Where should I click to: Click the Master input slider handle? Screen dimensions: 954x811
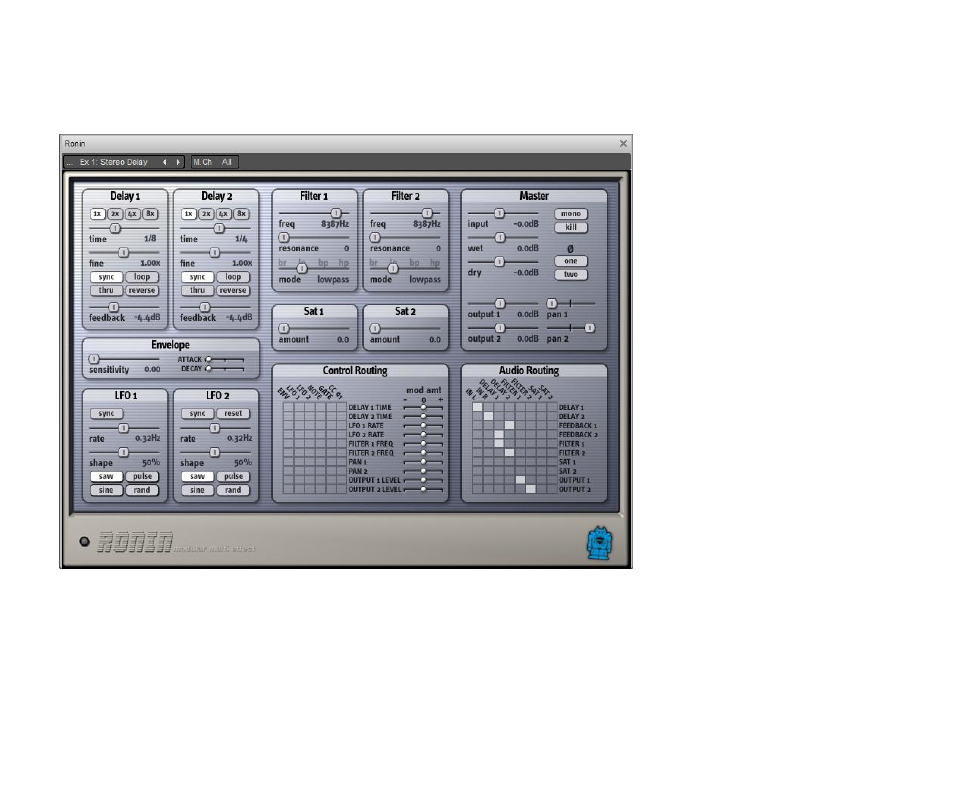[x=500, y=213]
